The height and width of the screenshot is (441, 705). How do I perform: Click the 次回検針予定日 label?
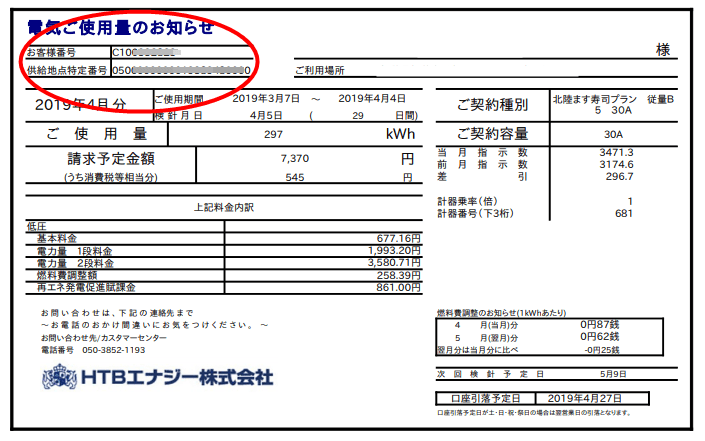click(491, 374)
